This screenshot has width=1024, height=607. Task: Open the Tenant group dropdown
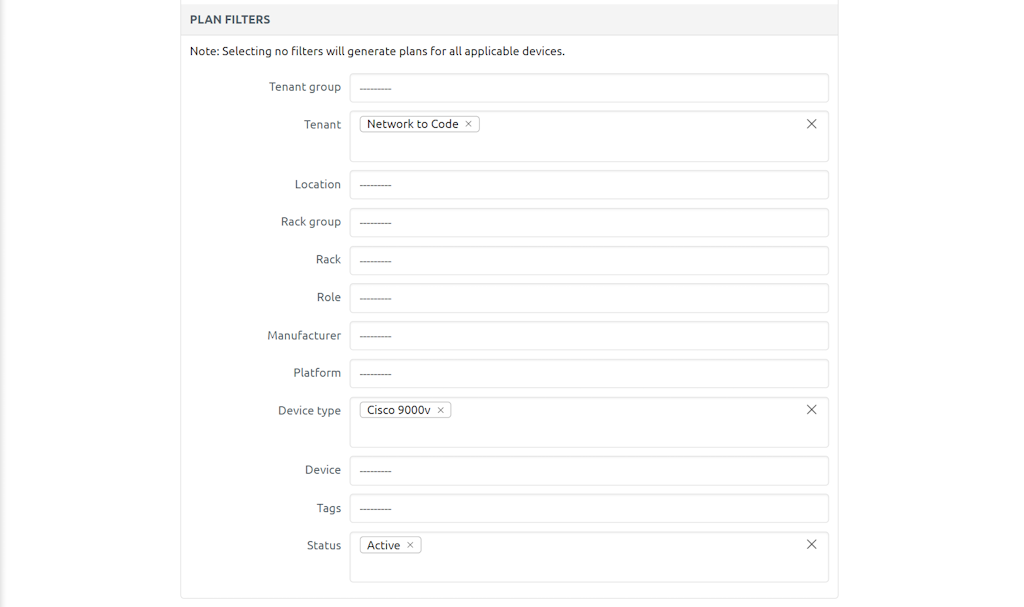[x=588, y=88]
